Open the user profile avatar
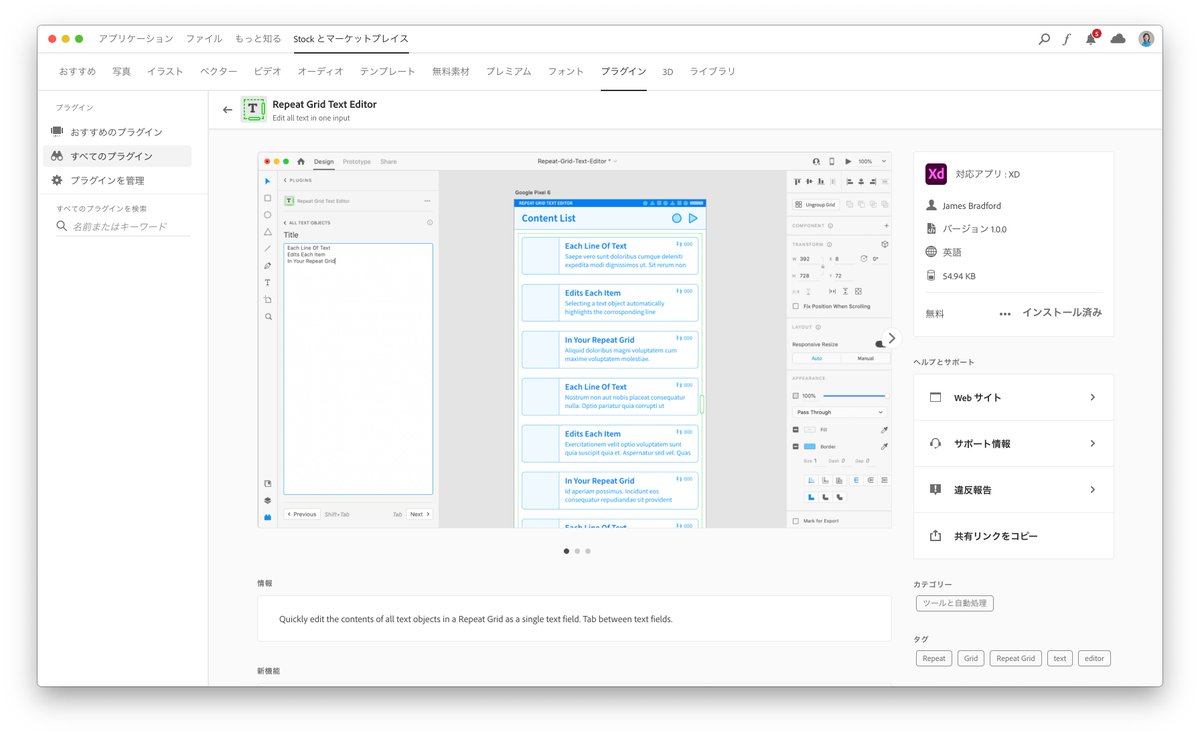This screenshot has width=1200, height=736. (x=1146, y=39)
